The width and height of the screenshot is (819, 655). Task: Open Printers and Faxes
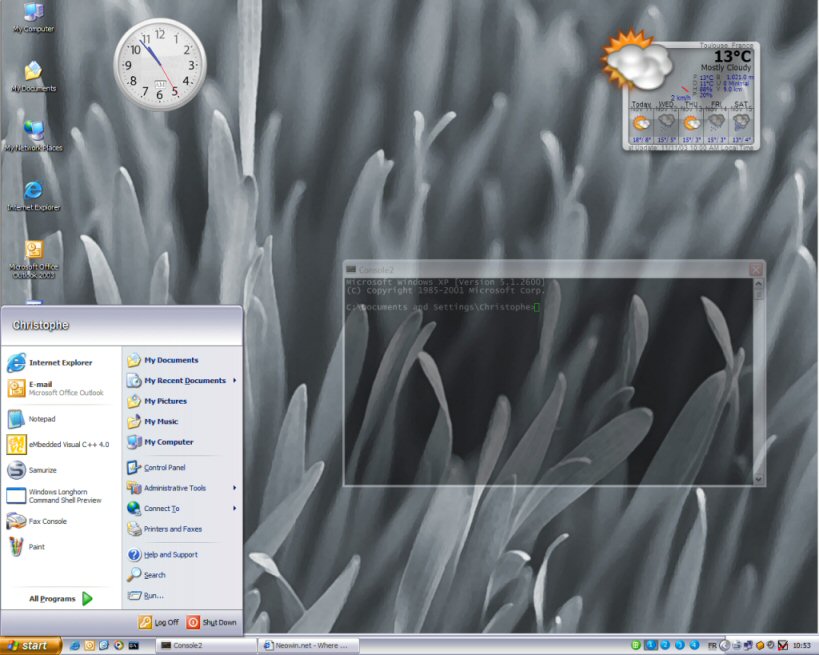(x=182, y=529)
